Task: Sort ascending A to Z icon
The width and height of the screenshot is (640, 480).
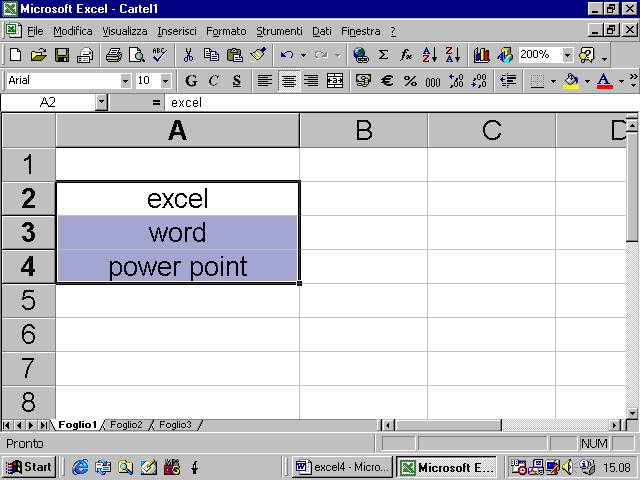Action: tap(429, 55)
